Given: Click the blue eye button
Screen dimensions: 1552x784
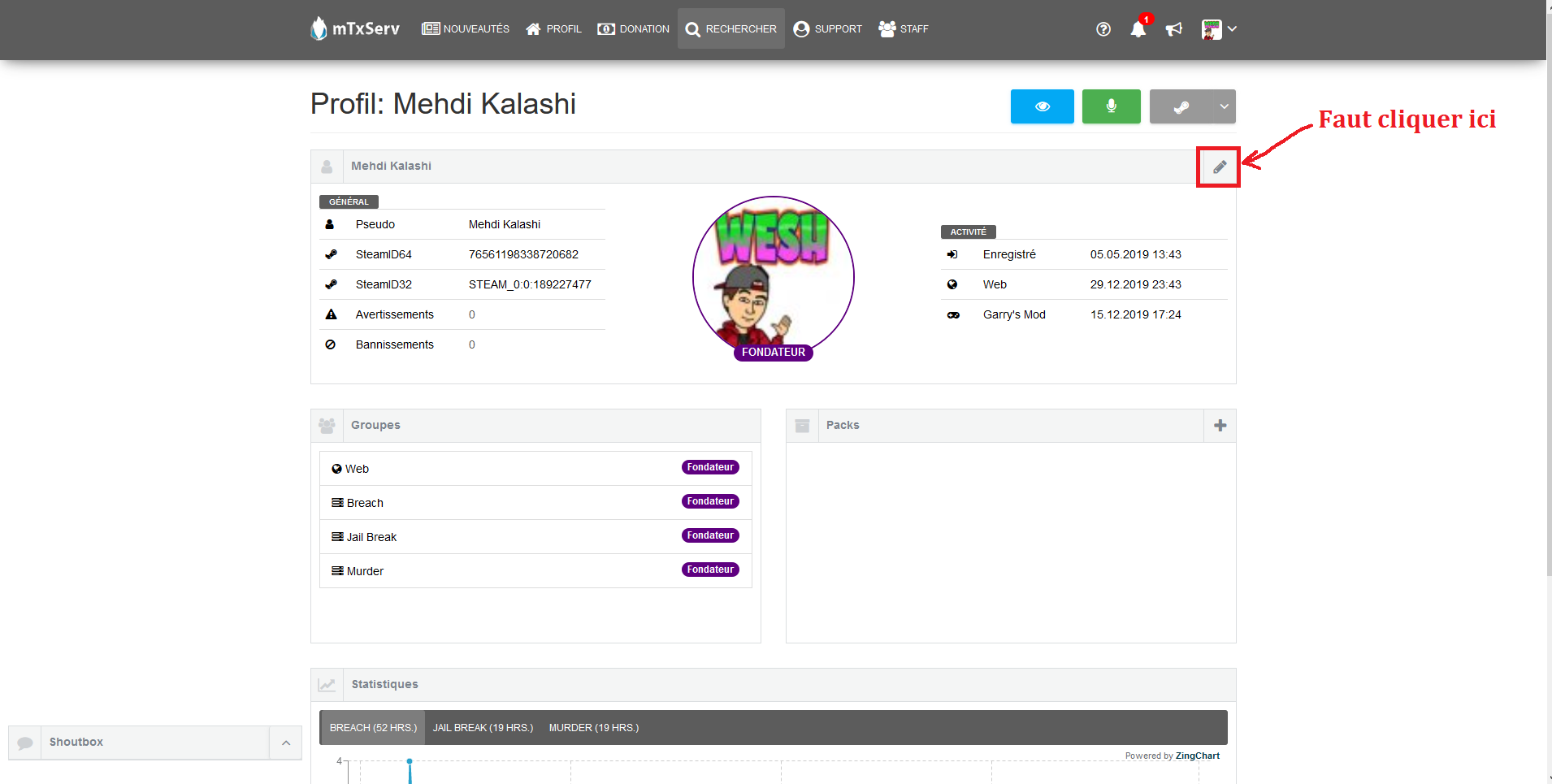Looking at the screenshot, I should (x=1043, y=106).
